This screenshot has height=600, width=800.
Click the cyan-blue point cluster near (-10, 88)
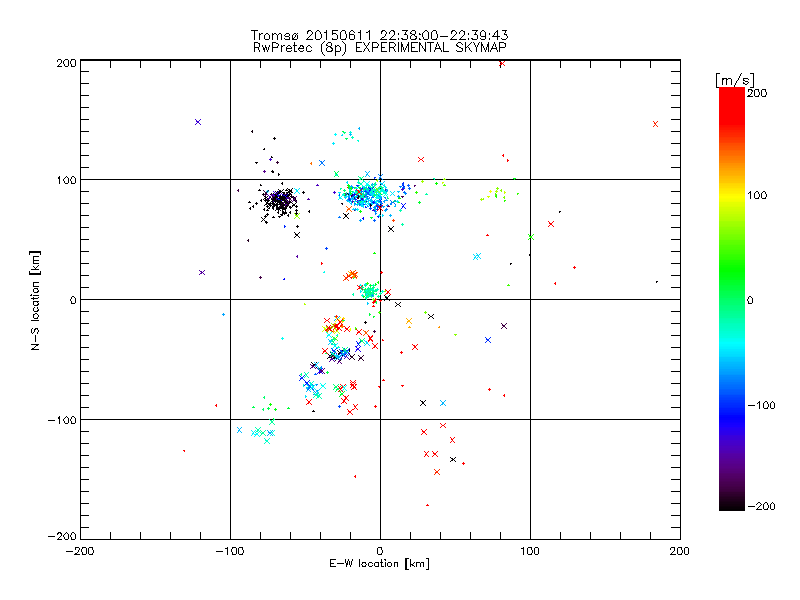pos(367,195)
